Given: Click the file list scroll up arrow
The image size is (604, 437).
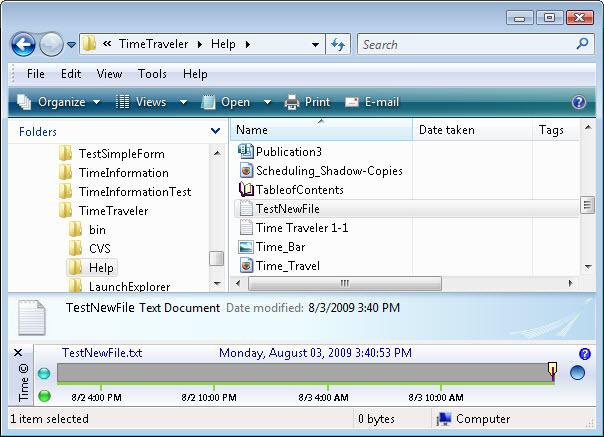Looking at the screenshot, I should click(588, 127).
